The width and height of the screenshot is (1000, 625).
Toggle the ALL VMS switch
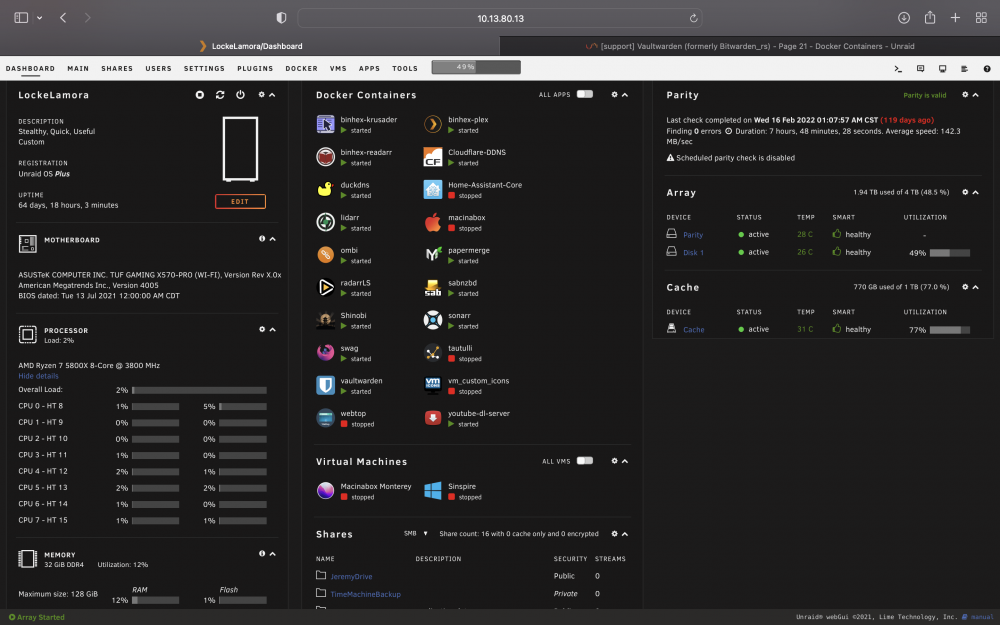coord(585,460)
